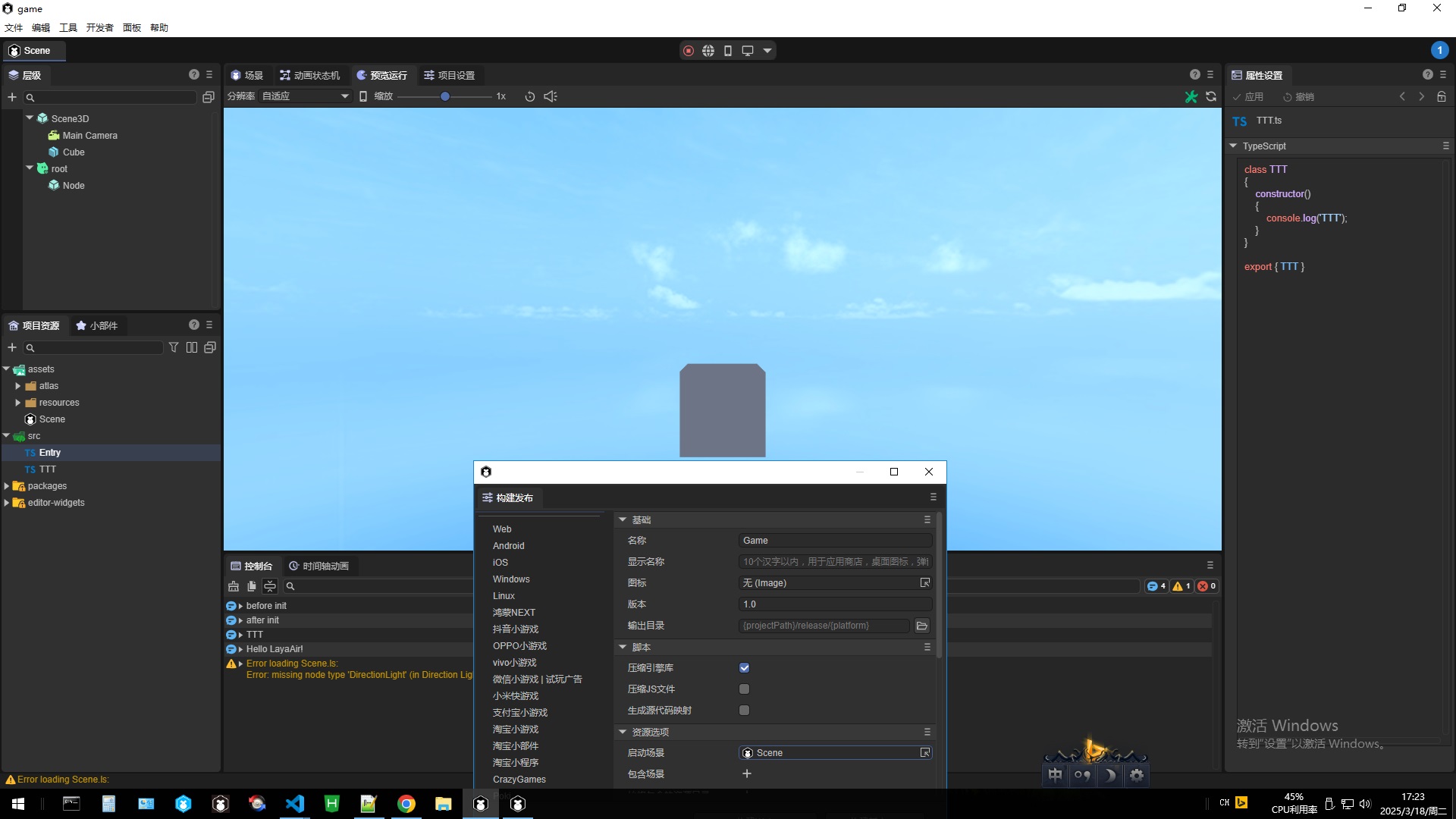The image size is (1456, 819).
Task: Mute preview with the speaker icon
Action: (x=551, y=96)
